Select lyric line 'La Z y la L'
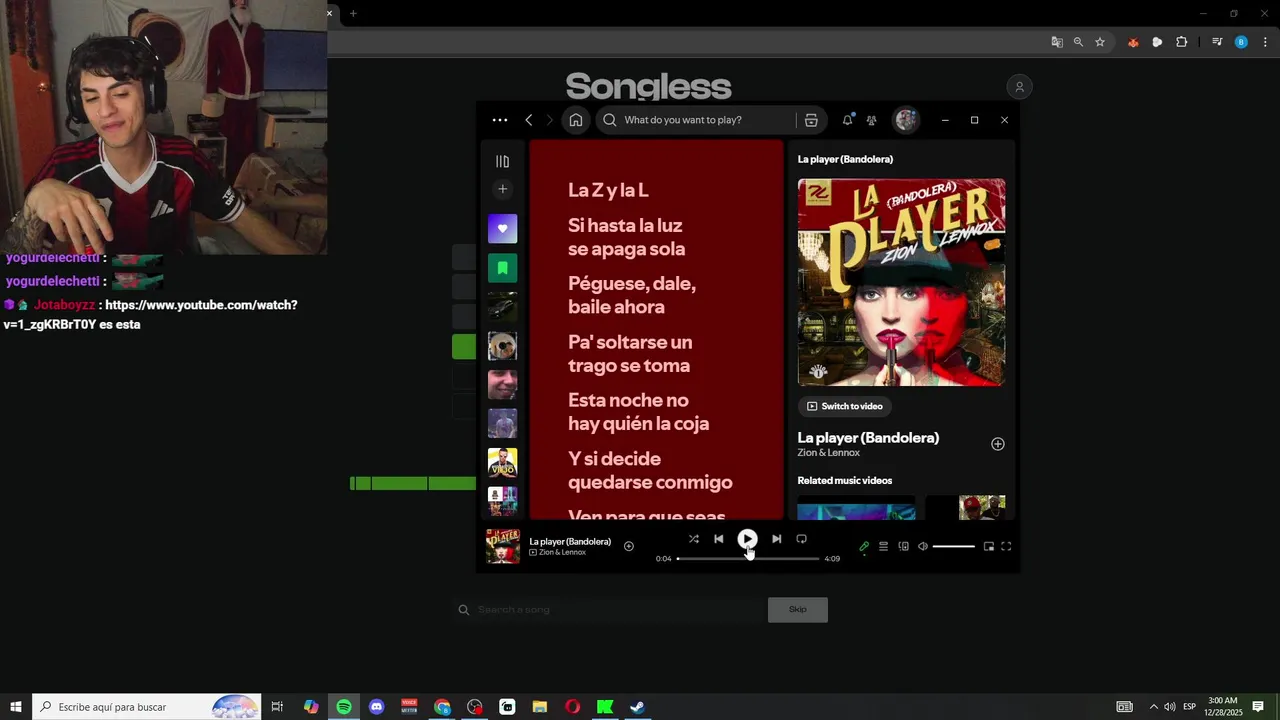Screen dimensions: 1280x720 [x=608, y=190]
